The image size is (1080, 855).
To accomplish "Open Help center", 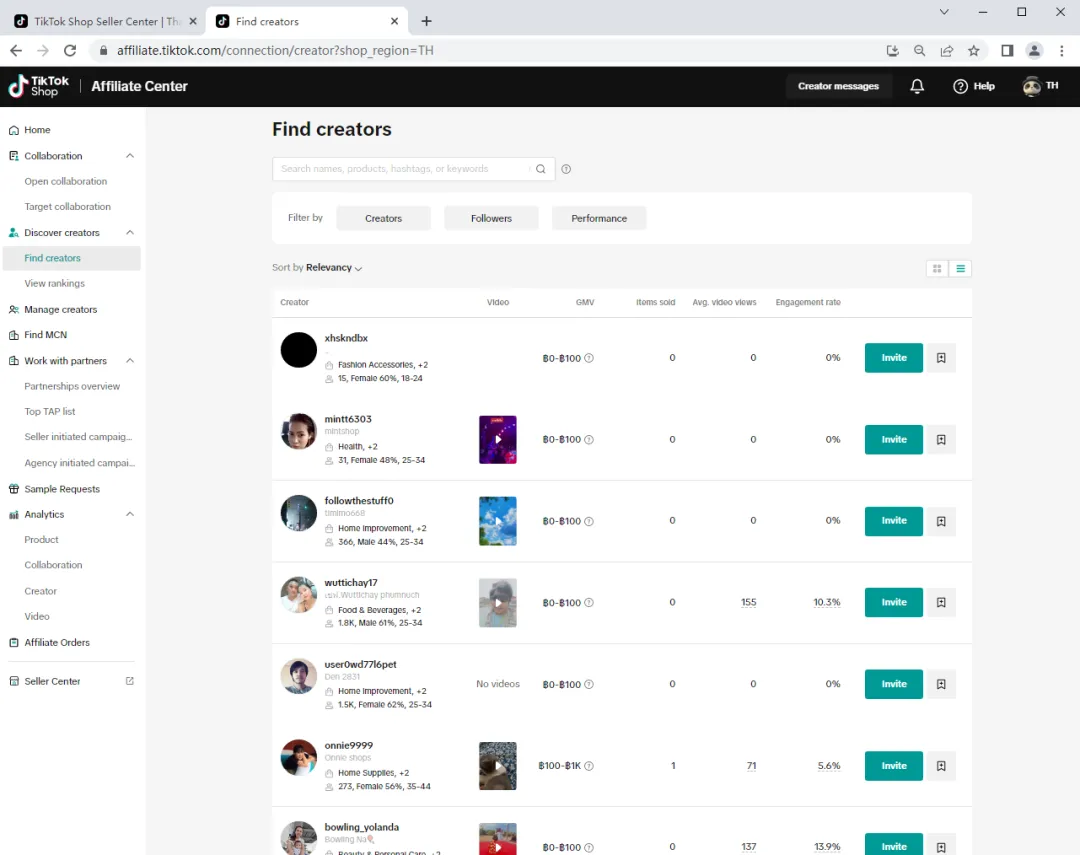I will click(x=974, y=86).
